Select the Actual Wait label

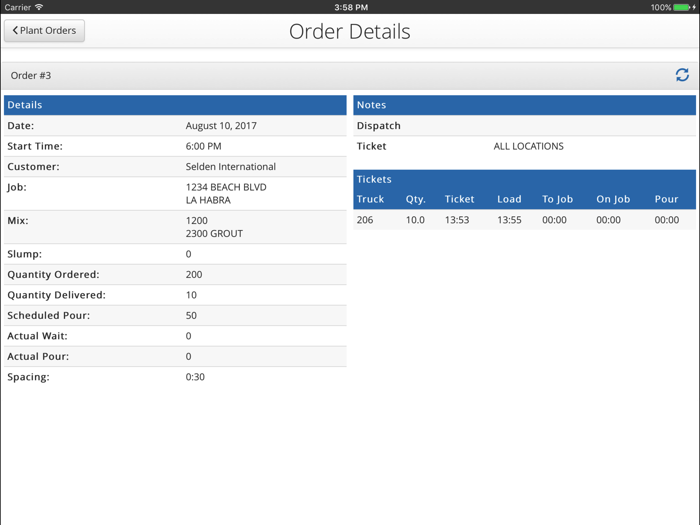point(38,336)
